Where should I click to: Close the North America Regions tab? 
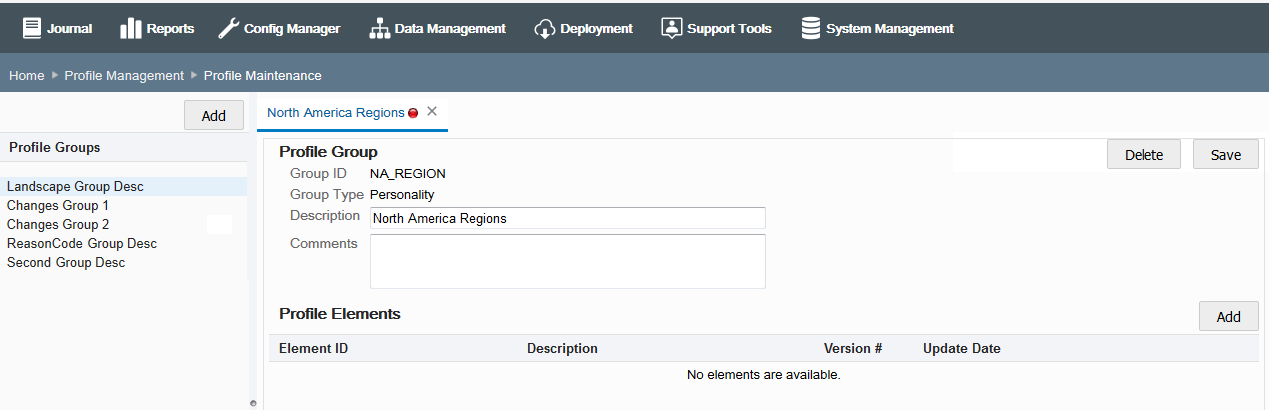coord(432,111)
